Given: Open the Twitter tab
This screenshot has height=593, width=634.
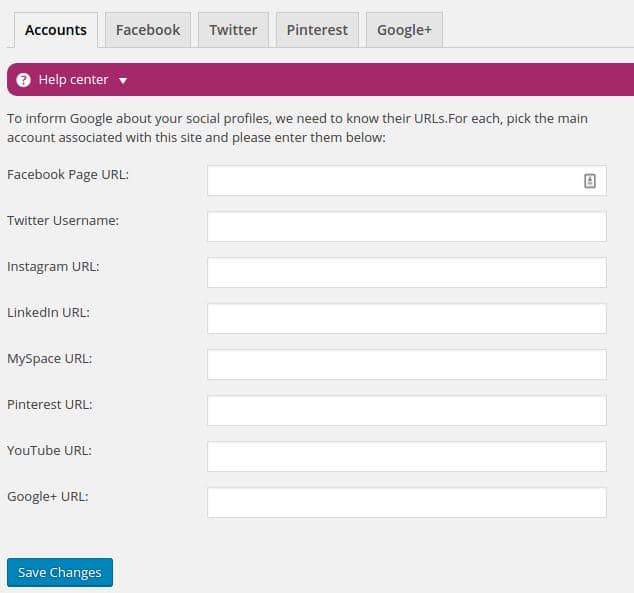Looking at the screenshot, I should pos(233,30).
